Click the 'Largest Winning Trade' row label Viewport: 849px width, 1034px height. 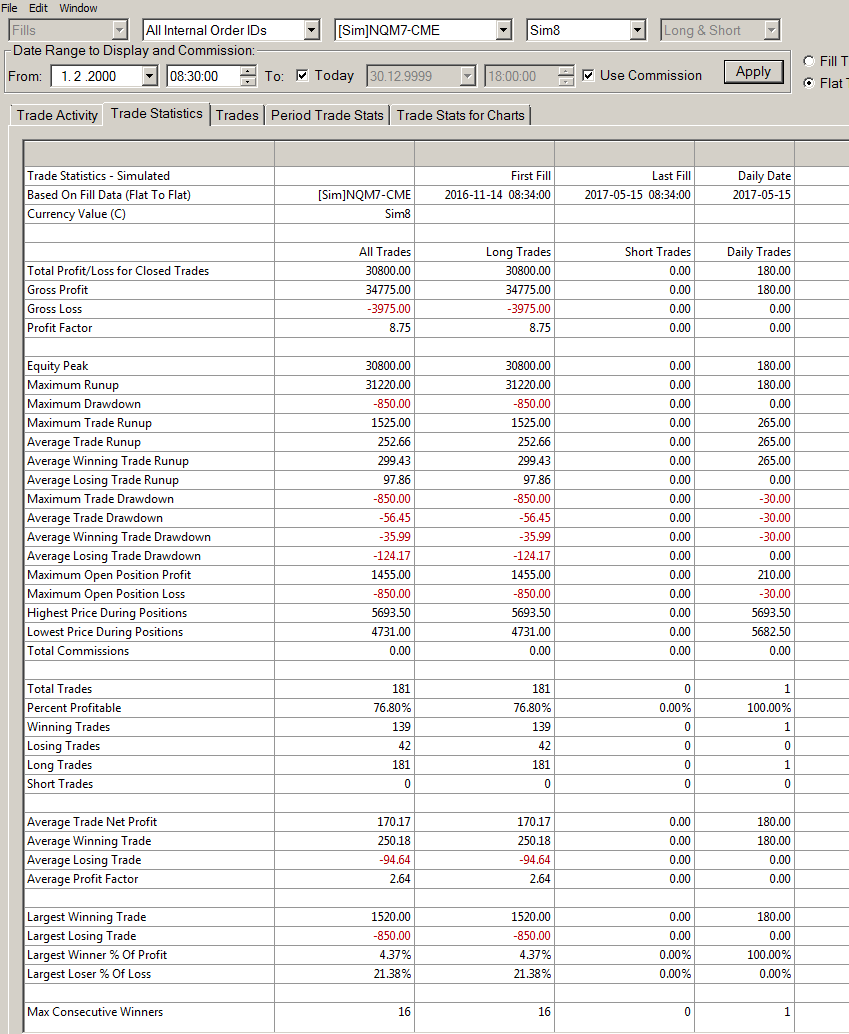(x=86, y=917)
